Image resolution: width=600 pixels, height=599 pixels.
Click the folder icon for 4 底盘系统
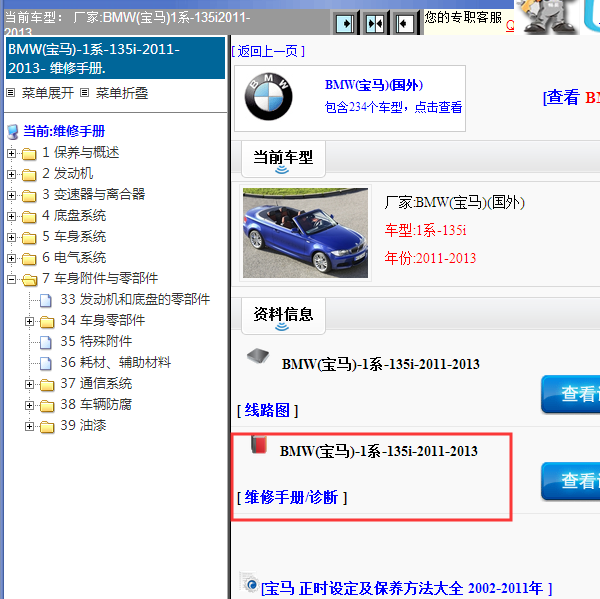29,217
